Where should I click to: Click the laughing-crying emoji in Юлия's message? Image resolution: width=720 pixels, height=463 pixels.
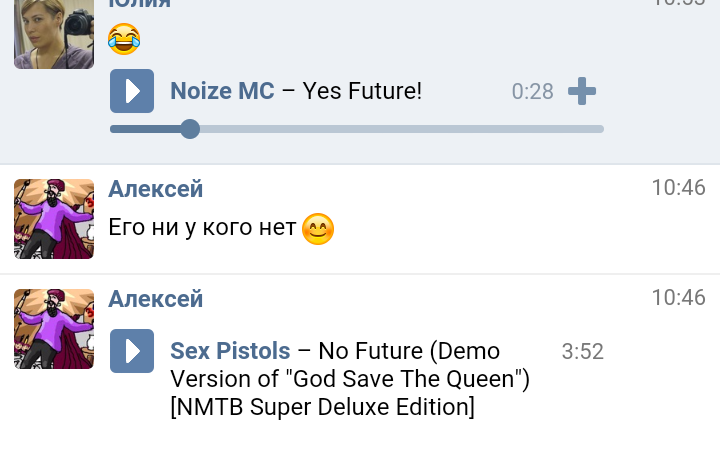click(x=124, y=39)
